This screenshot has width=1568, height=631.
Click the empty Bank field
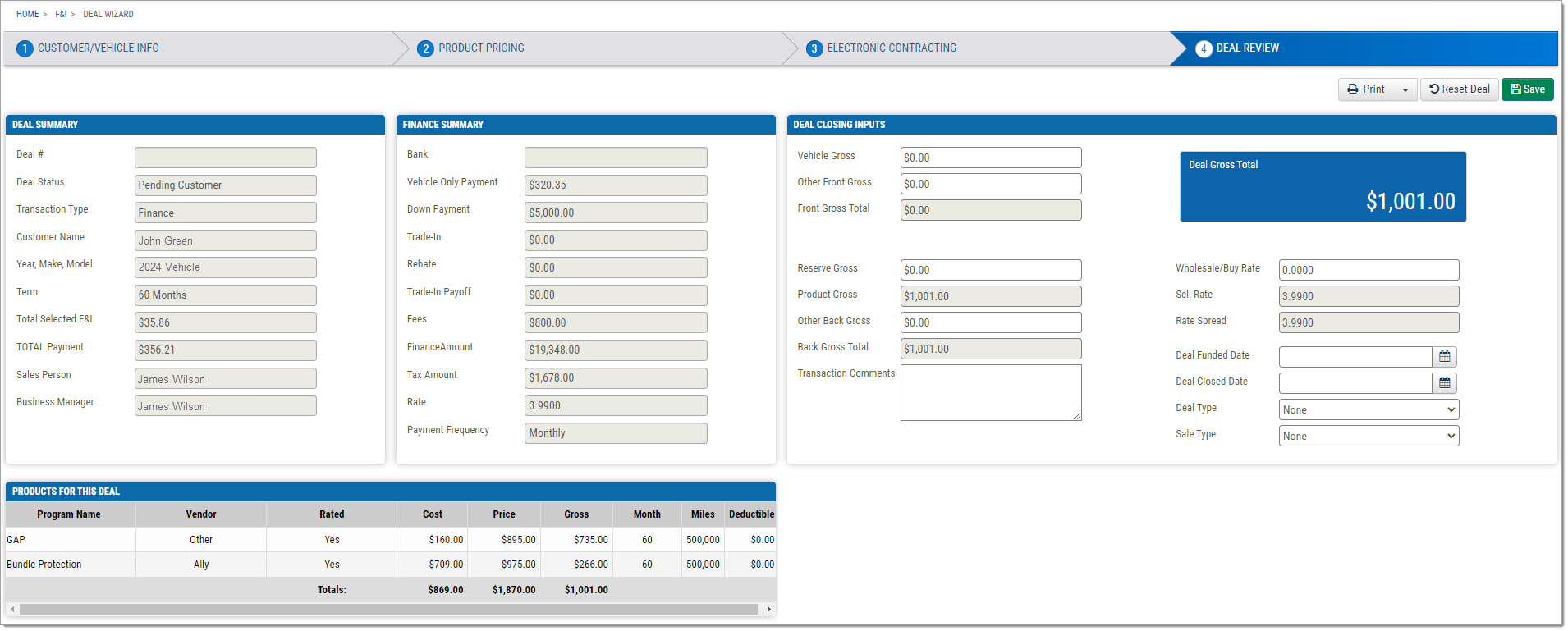point(616,158)
